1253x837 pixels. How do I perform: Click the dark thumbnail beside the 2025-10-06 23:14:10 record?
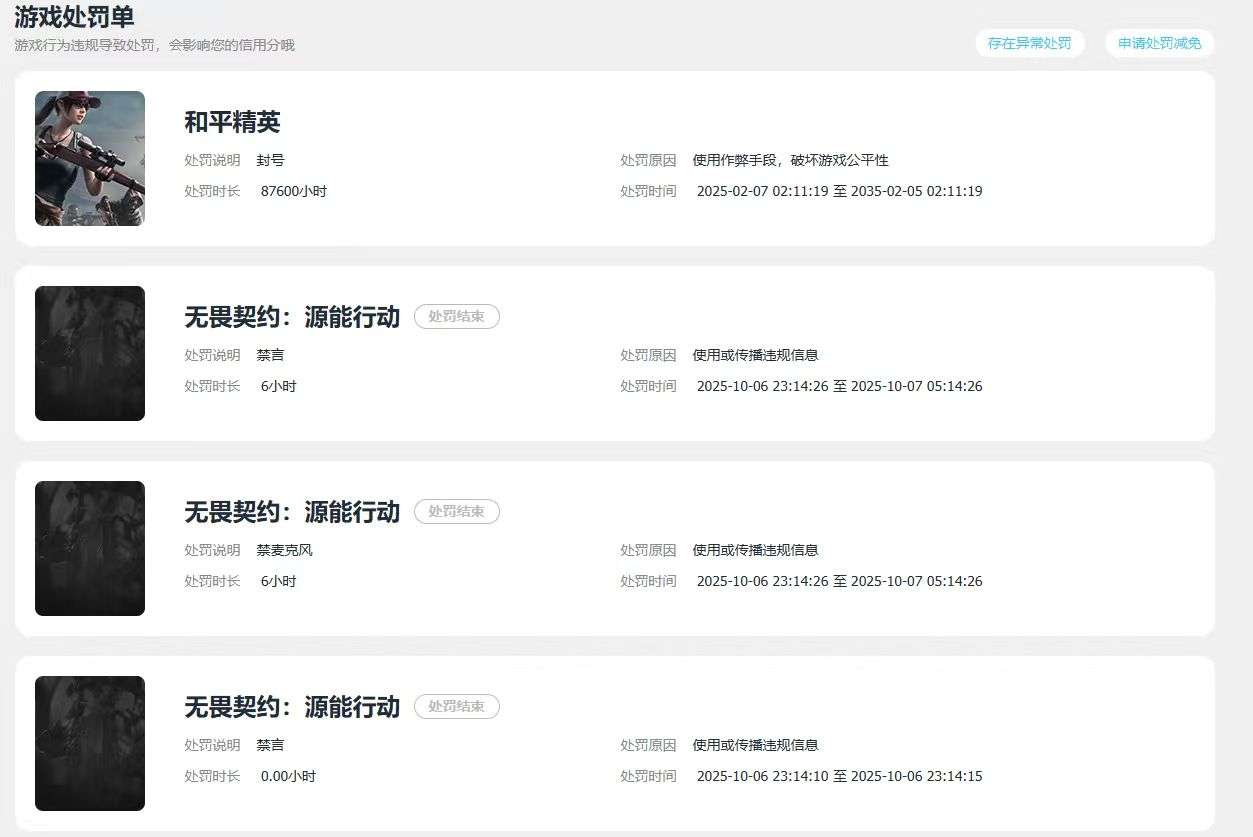click(x=90, y=743)
